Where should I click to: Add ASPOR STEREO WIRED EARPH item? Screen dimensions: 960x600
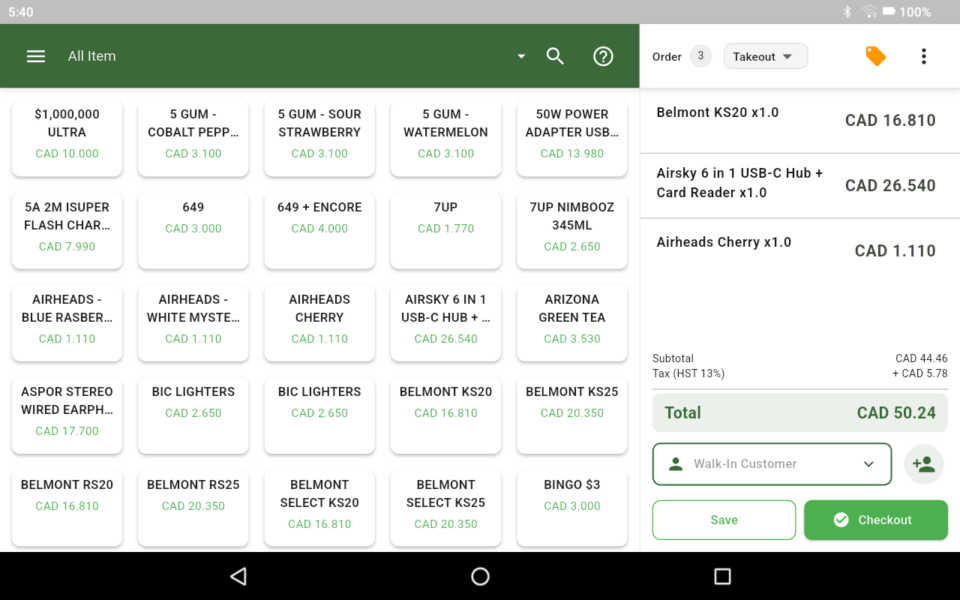point(67,416)
